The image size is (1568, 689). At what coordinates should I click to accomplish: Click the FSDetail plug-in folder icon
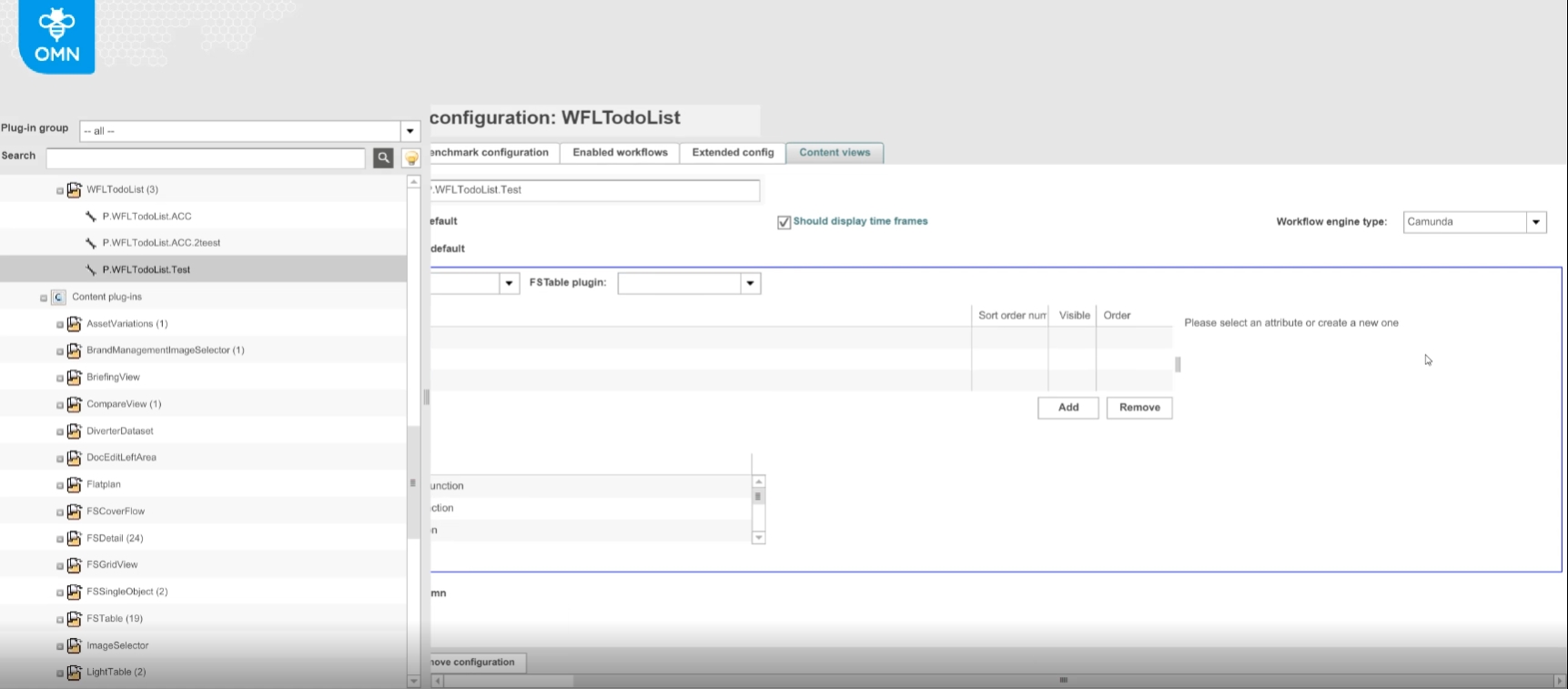pyautogui.click(x=75, y=539)
